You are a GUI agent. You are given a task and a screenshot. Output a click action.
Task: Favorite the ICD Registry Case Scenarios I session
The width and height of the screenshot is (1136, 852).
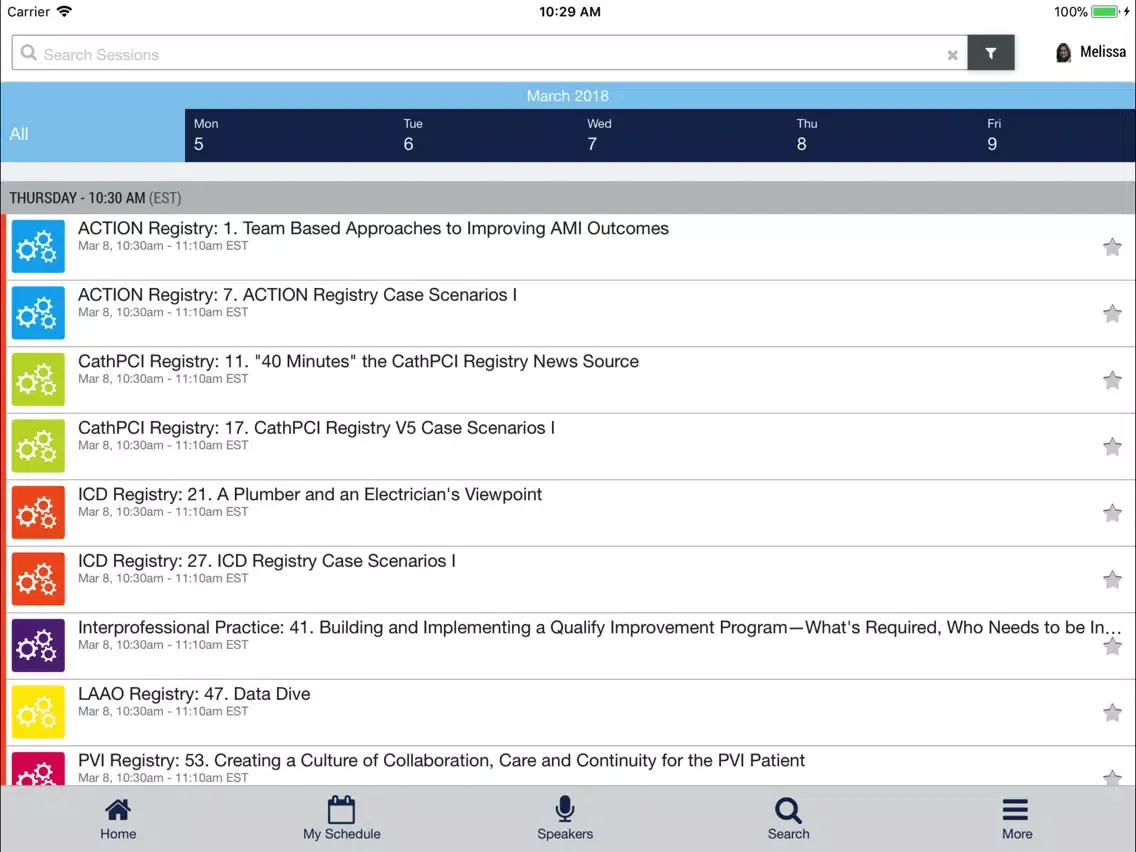pyautogui.click(x=1112, y=580)
